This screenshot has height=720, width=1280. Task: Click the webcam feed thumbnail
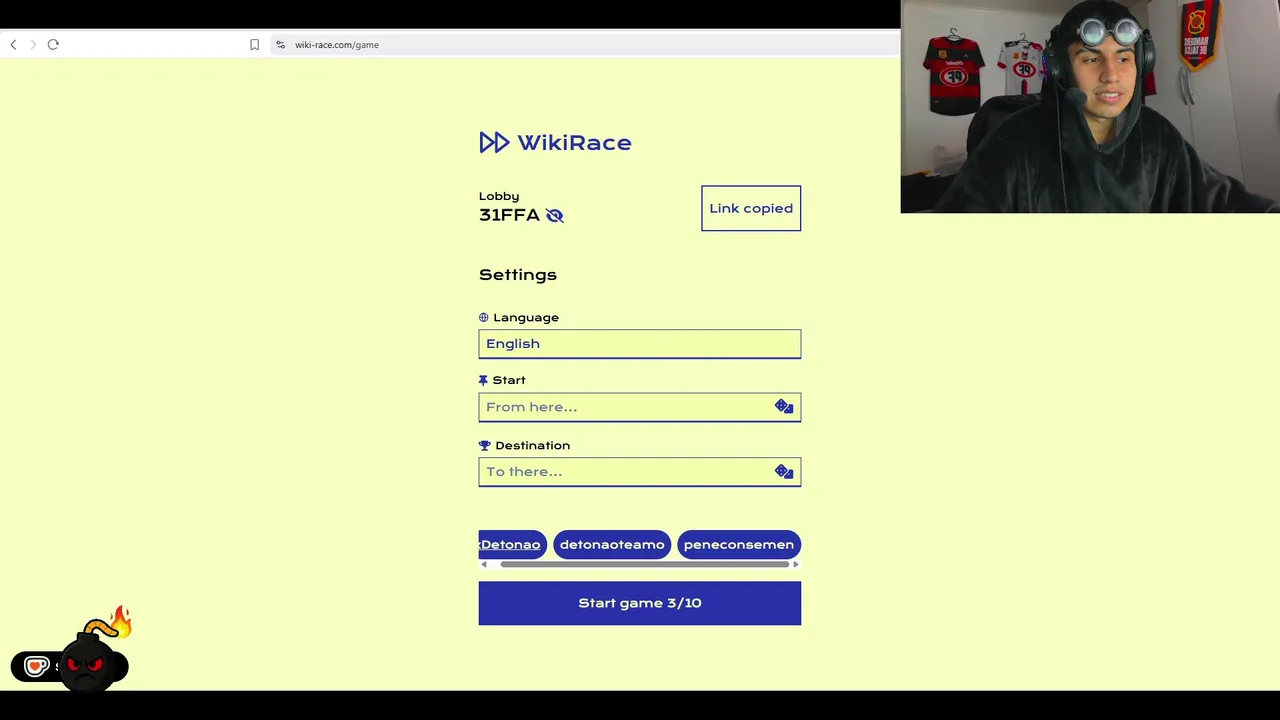(1090, 106)
